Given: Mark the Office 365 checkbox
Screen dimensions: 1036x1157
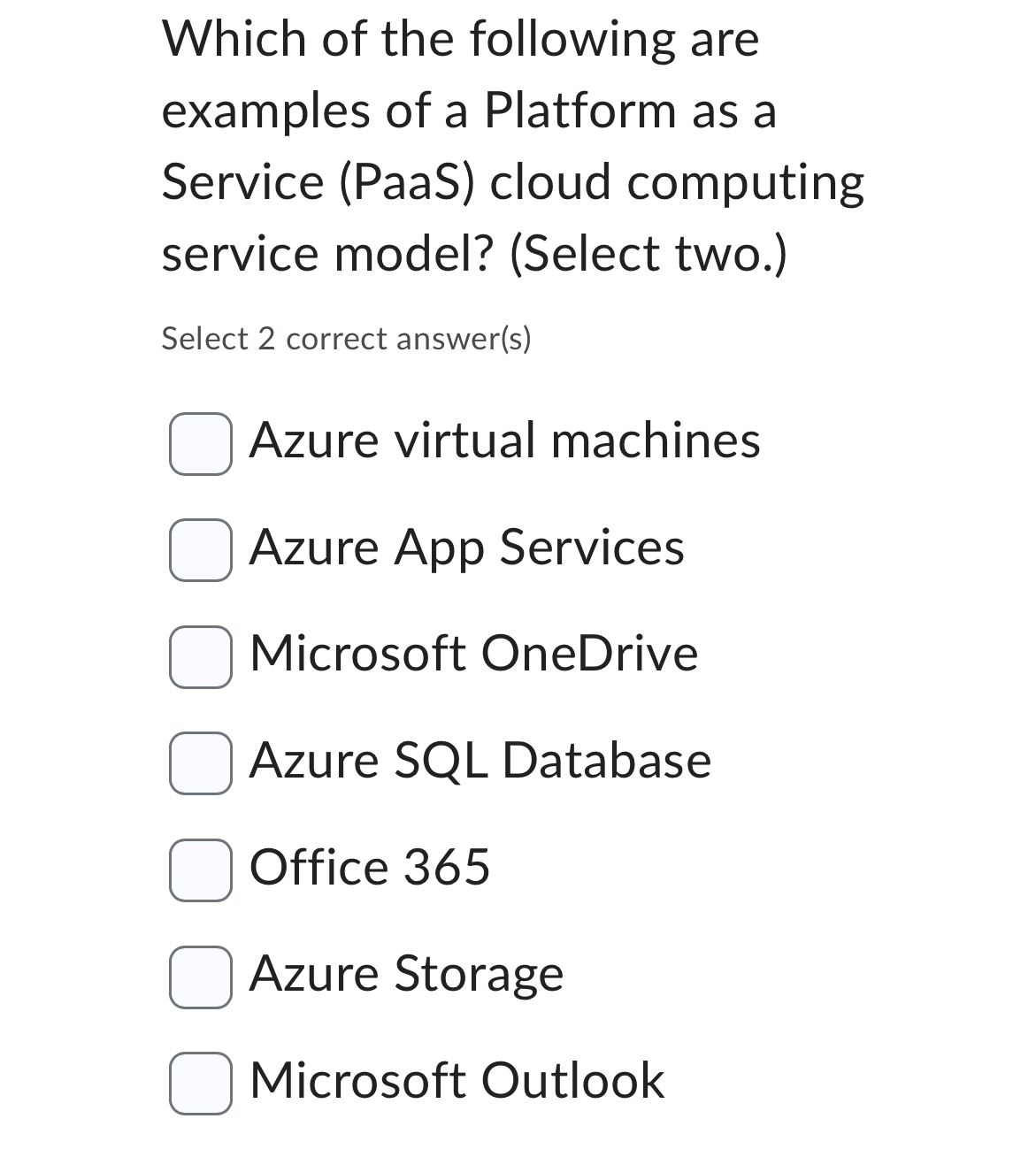Looking at the screenshot, I should [x=201, y=869].
